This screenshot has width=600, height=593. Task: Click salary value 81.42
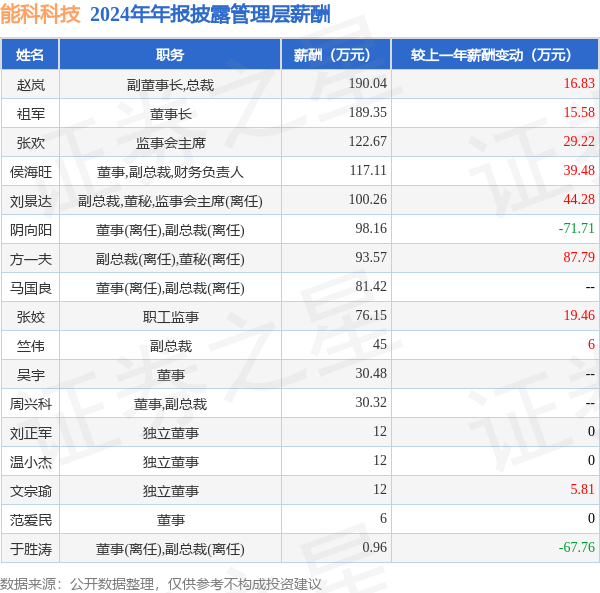[371, 287]
